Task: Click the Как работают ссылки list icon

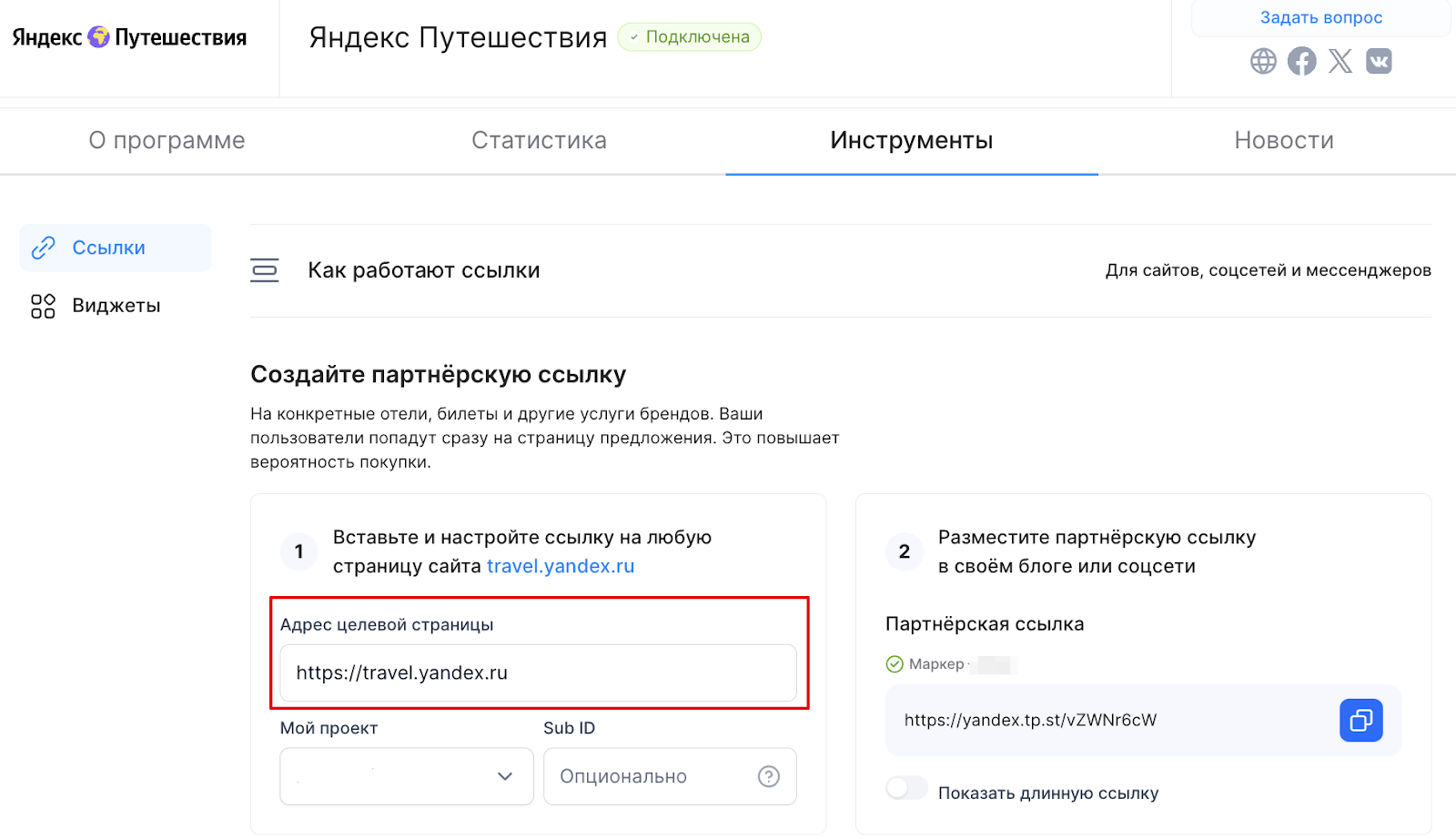Action: pyautogui.click(x=265, y=270)
